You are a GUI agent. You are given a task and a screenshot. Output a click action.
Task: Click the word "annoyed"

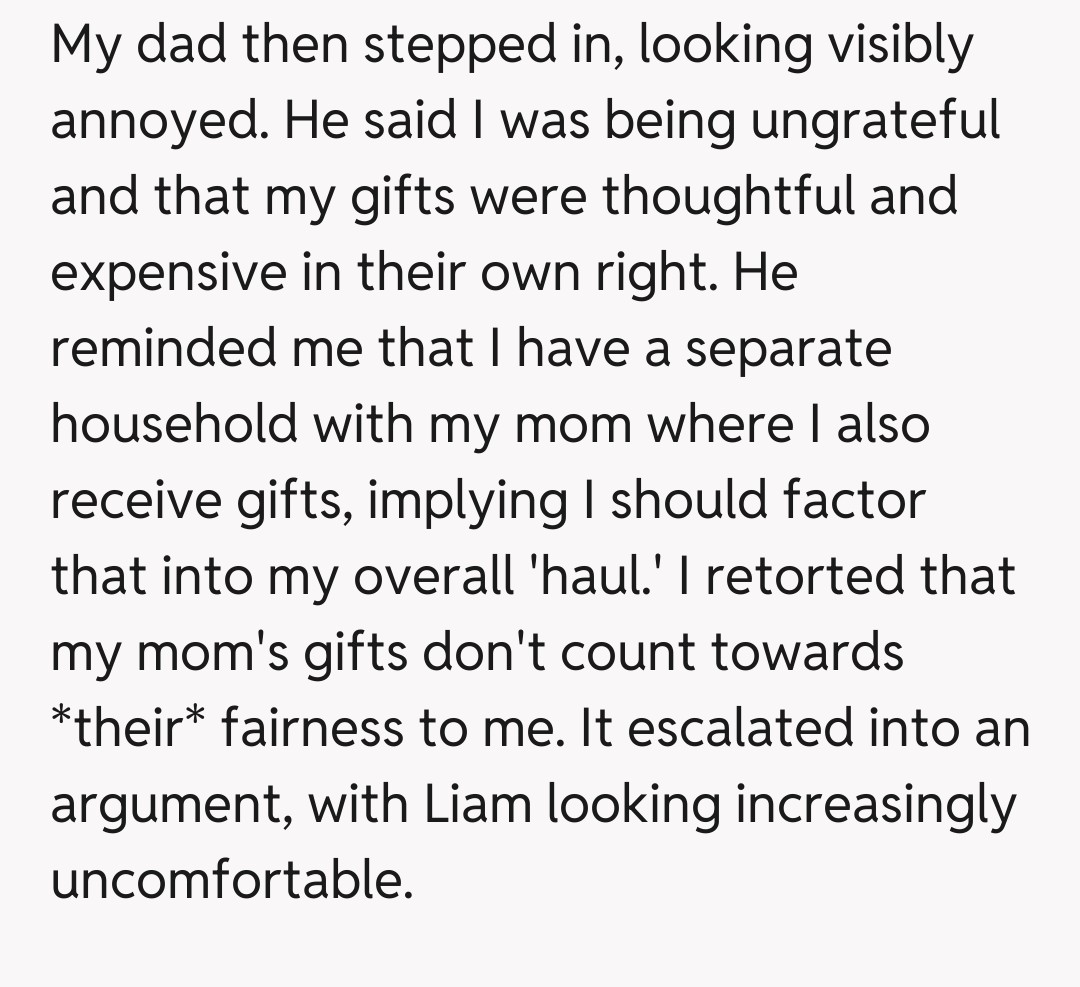tap(157, 121)
